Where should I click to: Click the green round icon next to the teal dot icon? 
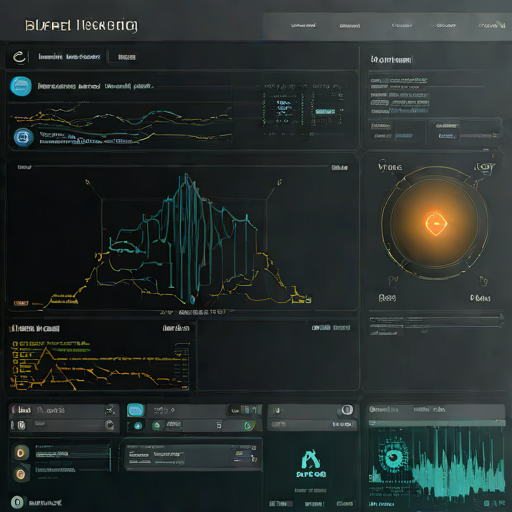point(157,425)
